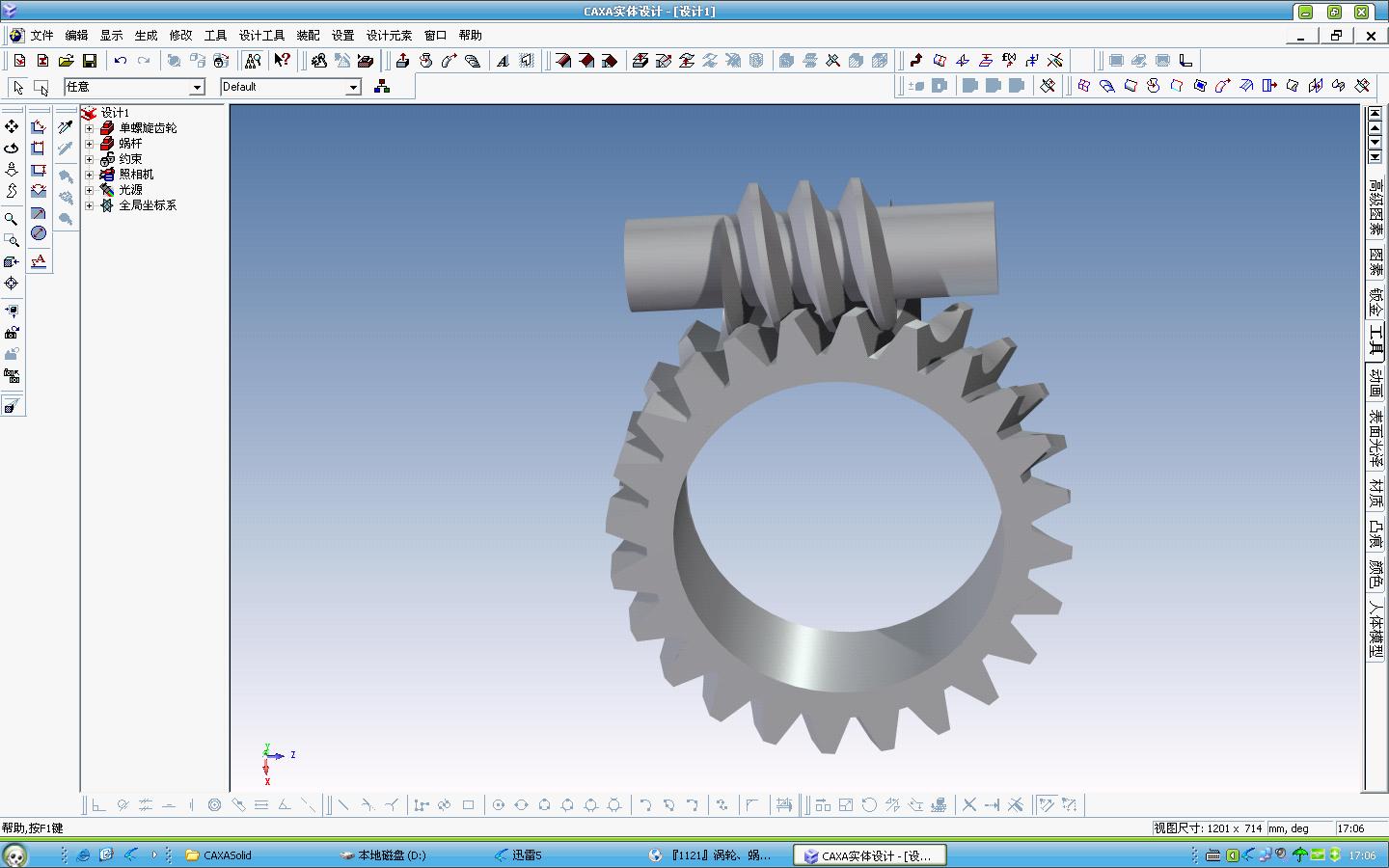Screen dimensions: 1389x868
Task: Click the Open folder toolbar icon
Action: 67,61
